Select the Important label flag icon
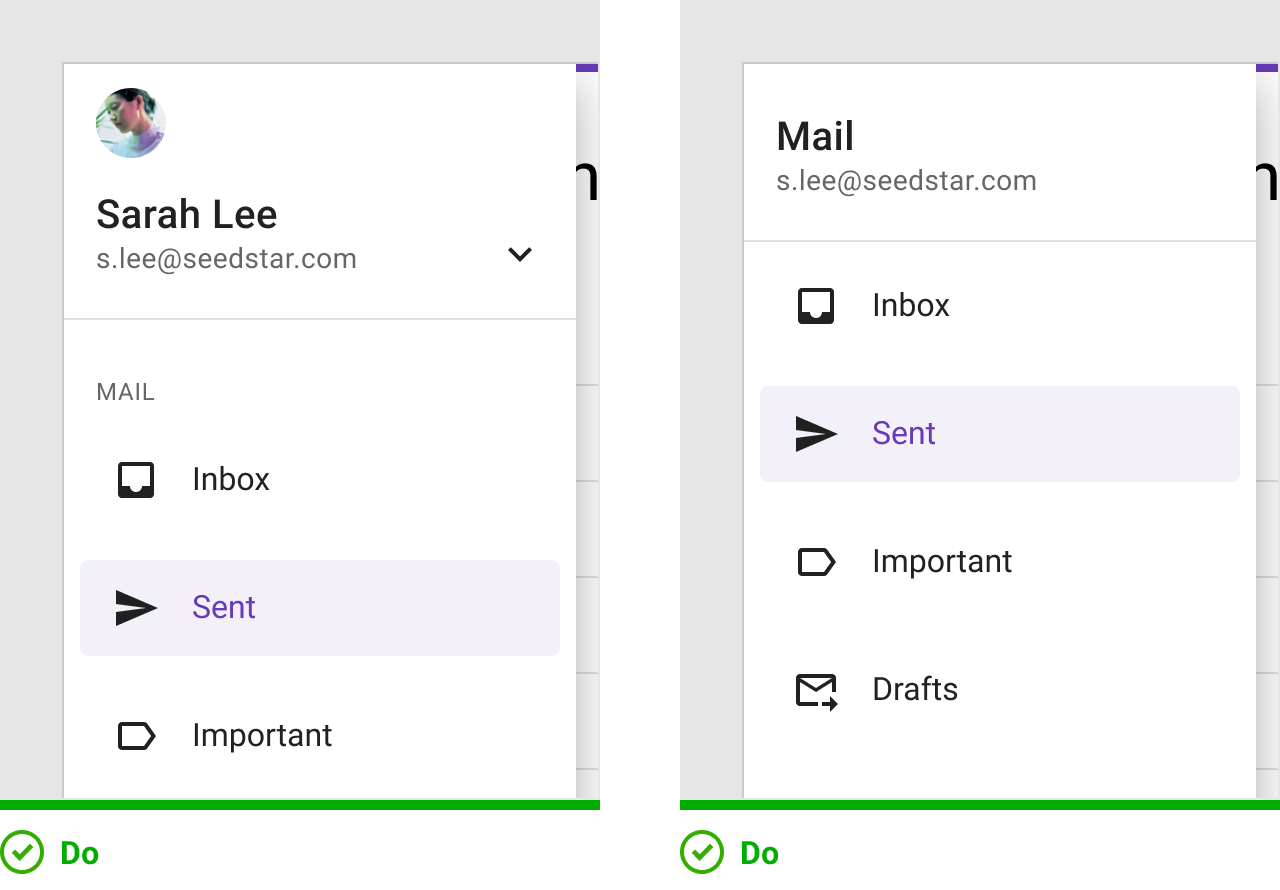This screenshot has width=1280, height=890. click(x=136, y=734)
